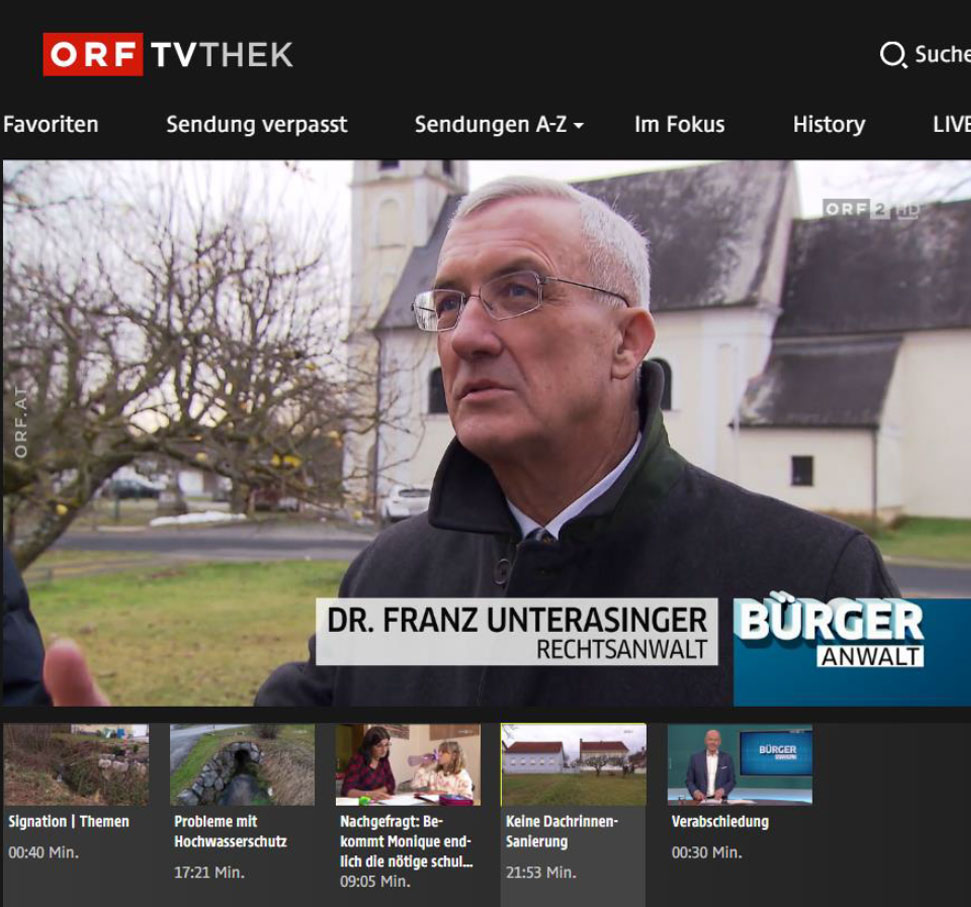Viewport: 971px width, 907px height.
Task: Open the Suche search field
Action: coord(940,54)
